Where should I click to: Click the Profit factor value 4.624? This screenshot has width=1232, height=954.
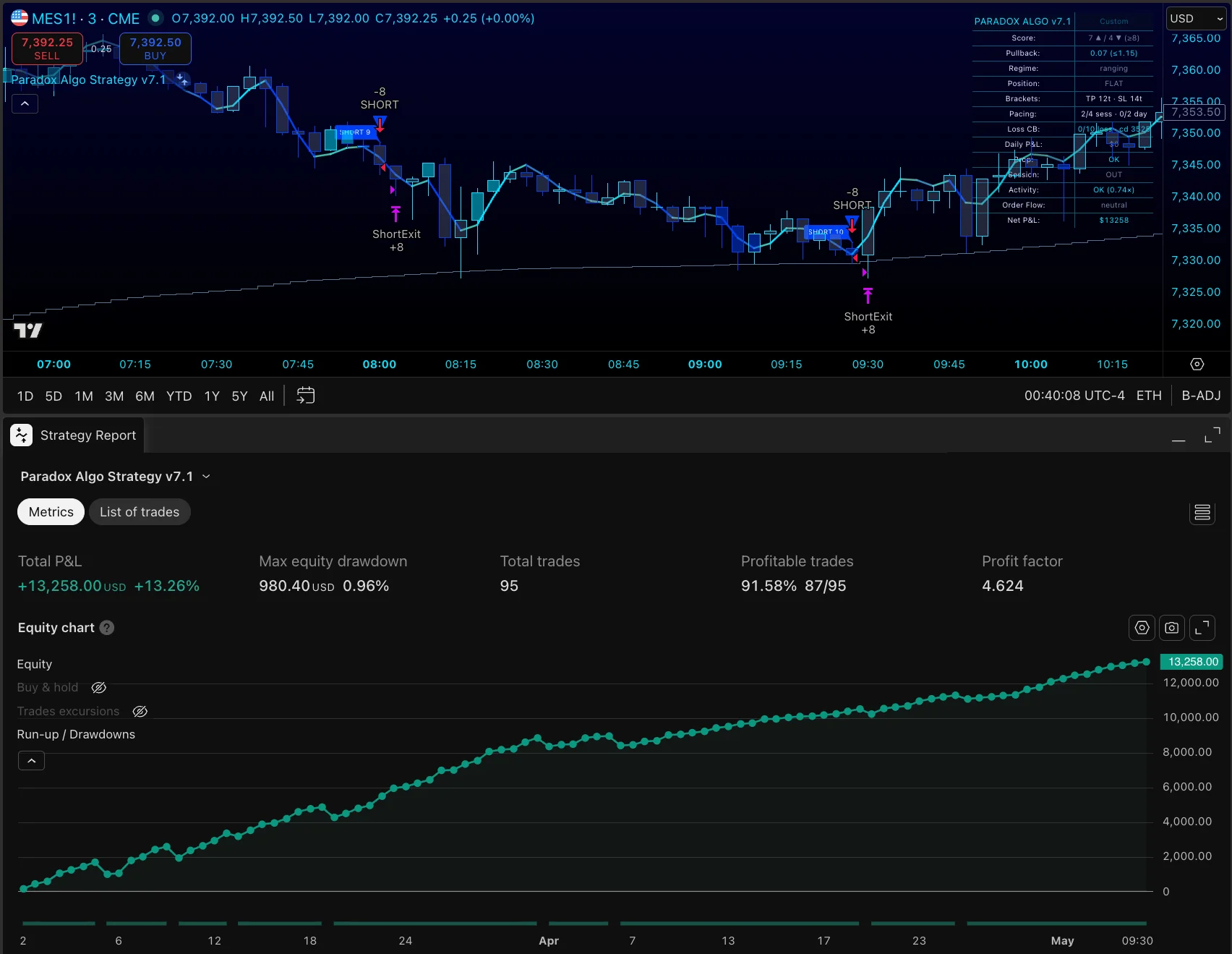(x=1003, y=586)
